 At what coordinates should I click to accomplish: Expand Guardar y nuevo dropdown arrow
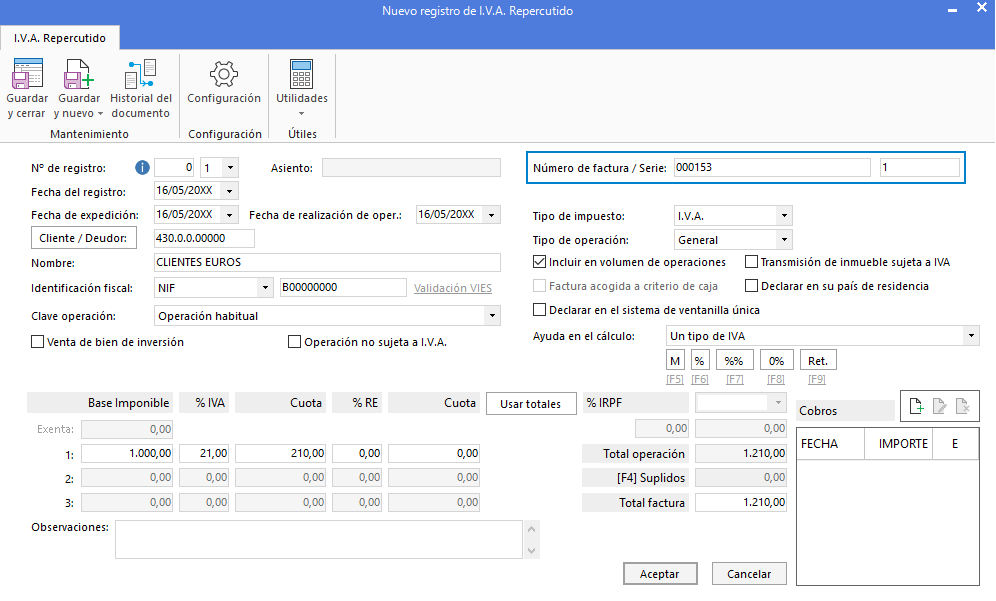pyautogui.click(x=100, y=114)
